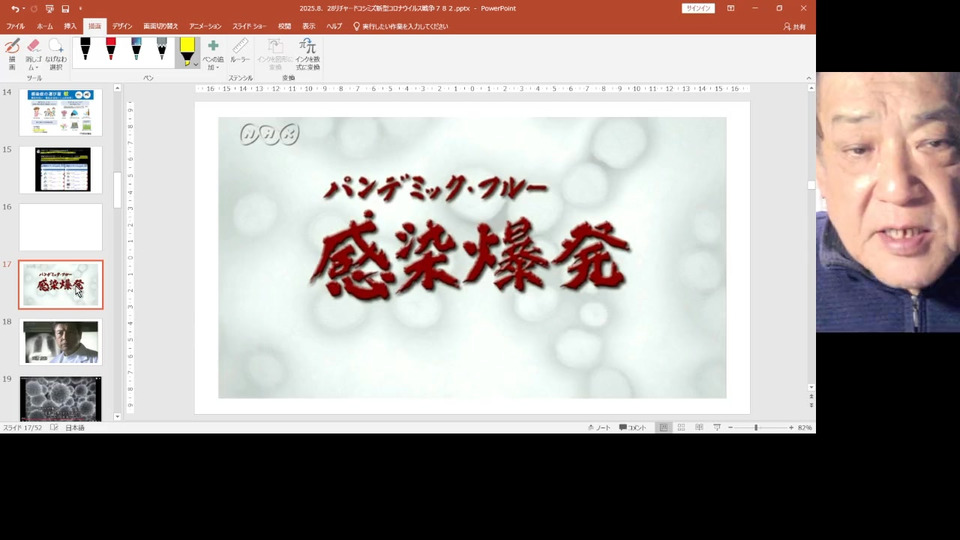Switch to Slide Sorter view
Viewport: 960px width, 540px height.
pos(681,427)
